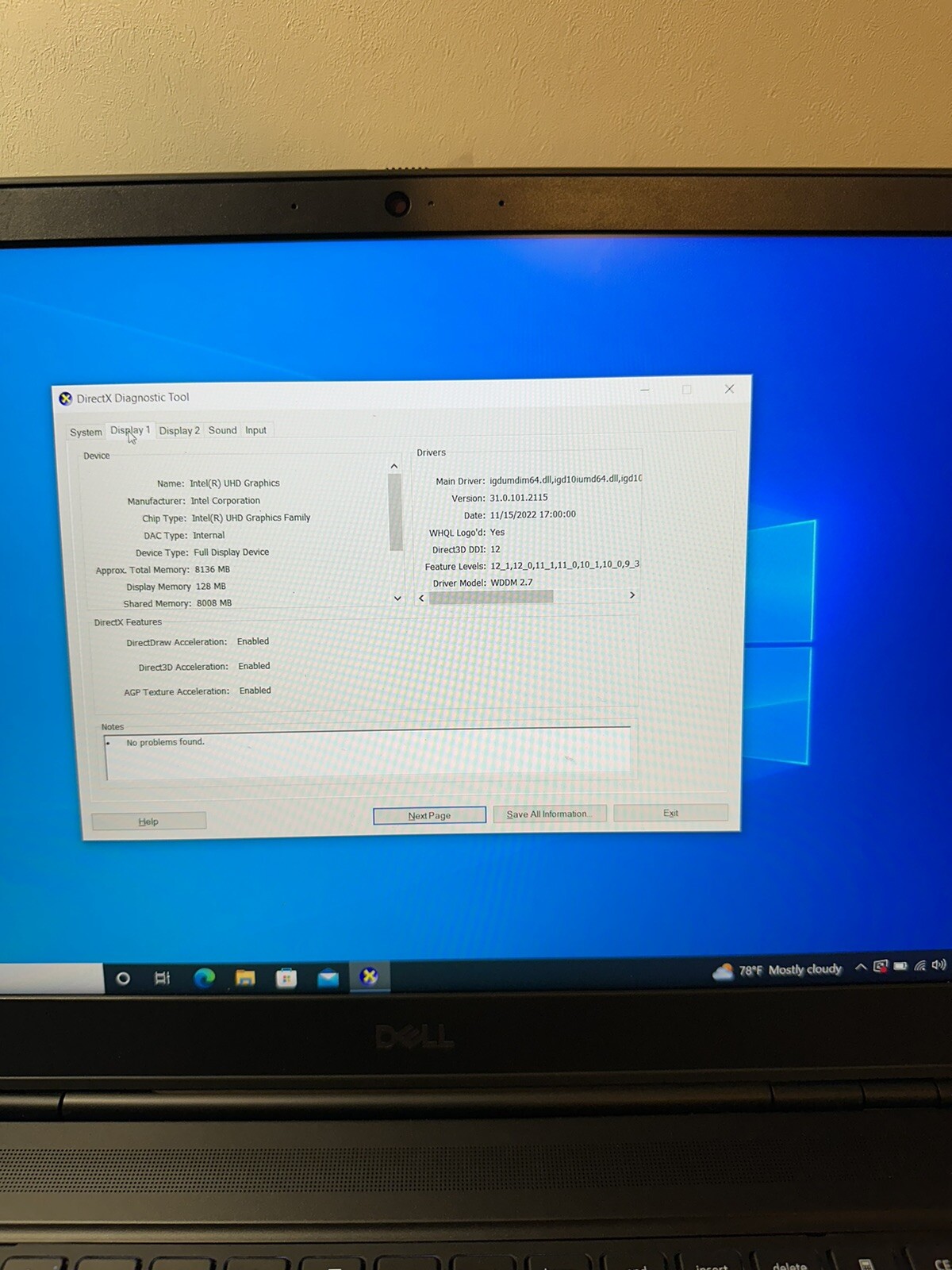The image size is (952, 1270).
Task: Launch Microsoft Edge from the taskbar
Action: point(204,978)
